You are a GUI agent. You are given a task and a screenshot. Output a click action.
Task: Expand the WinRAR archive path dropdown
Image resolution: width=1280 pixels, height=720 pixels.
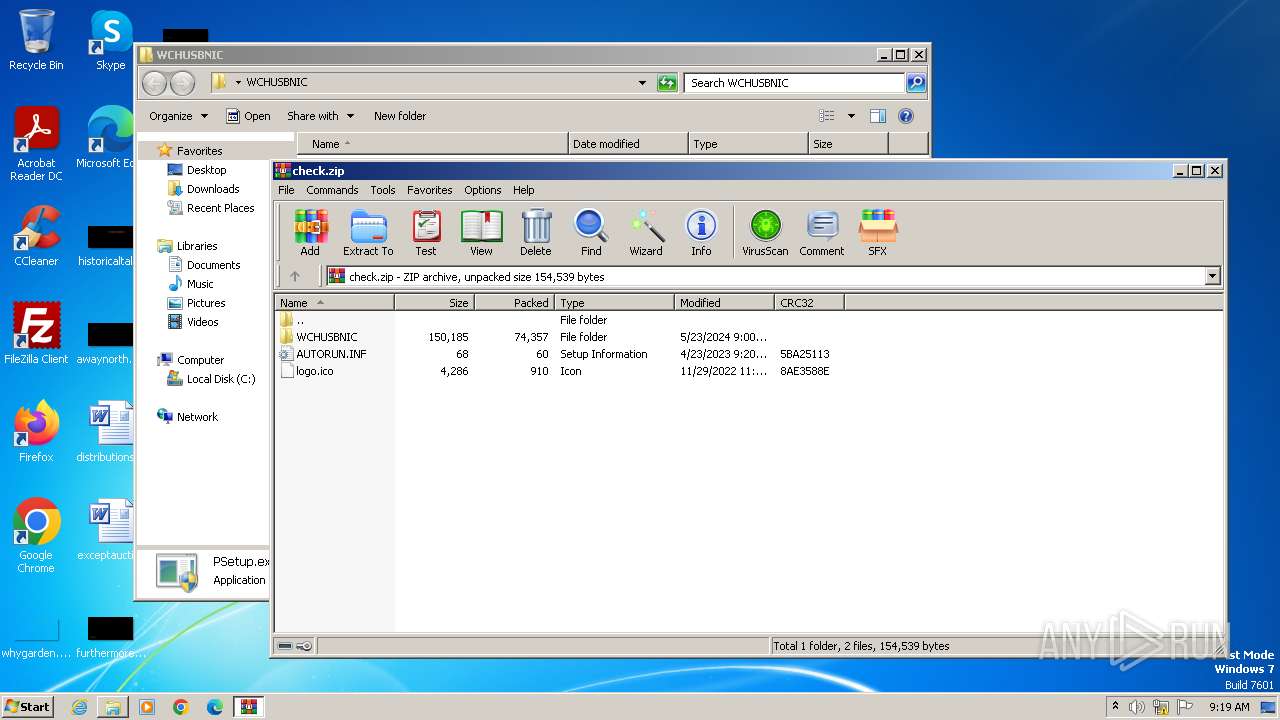pos(1213,276)
